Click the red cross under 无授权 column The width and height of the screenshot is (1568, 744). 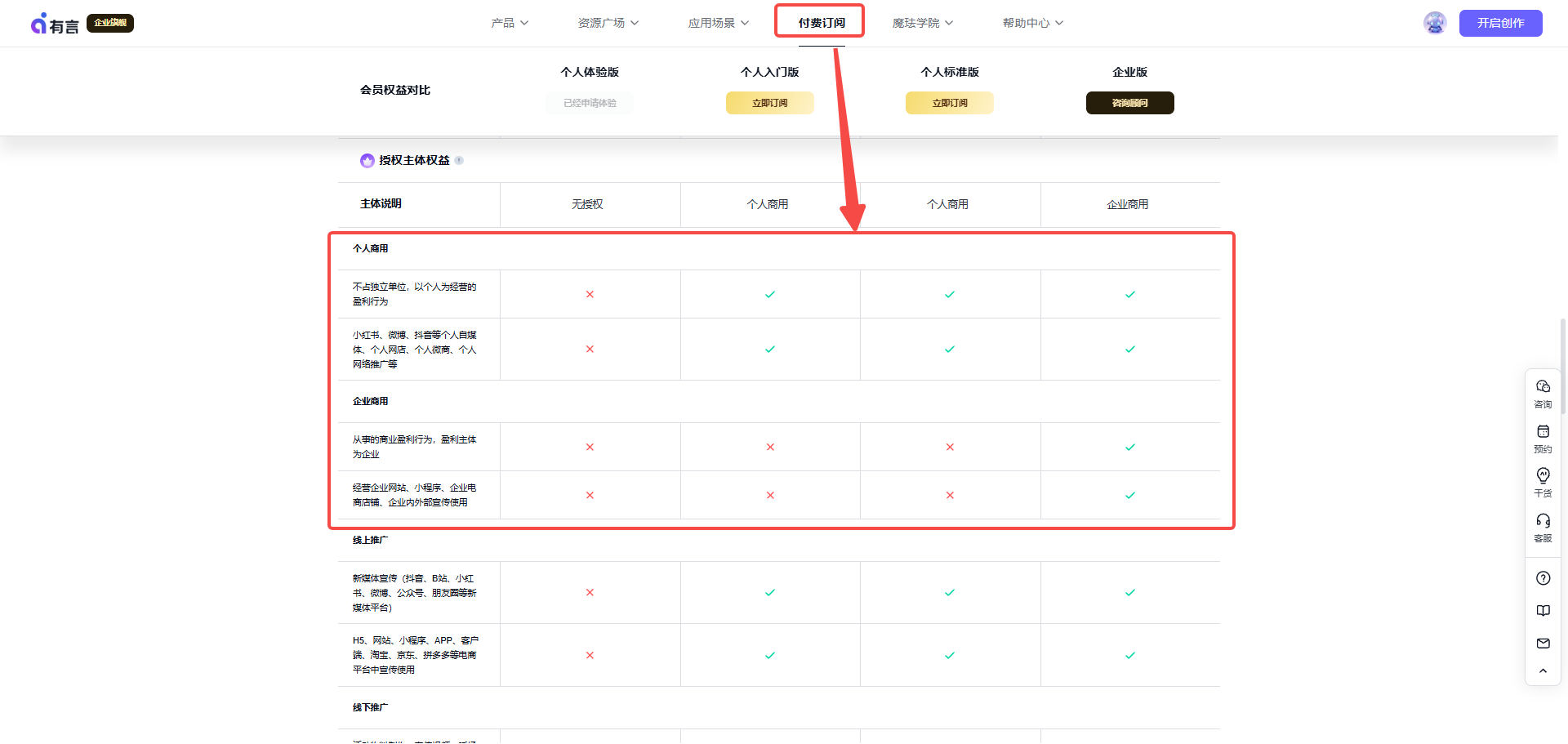590,294
